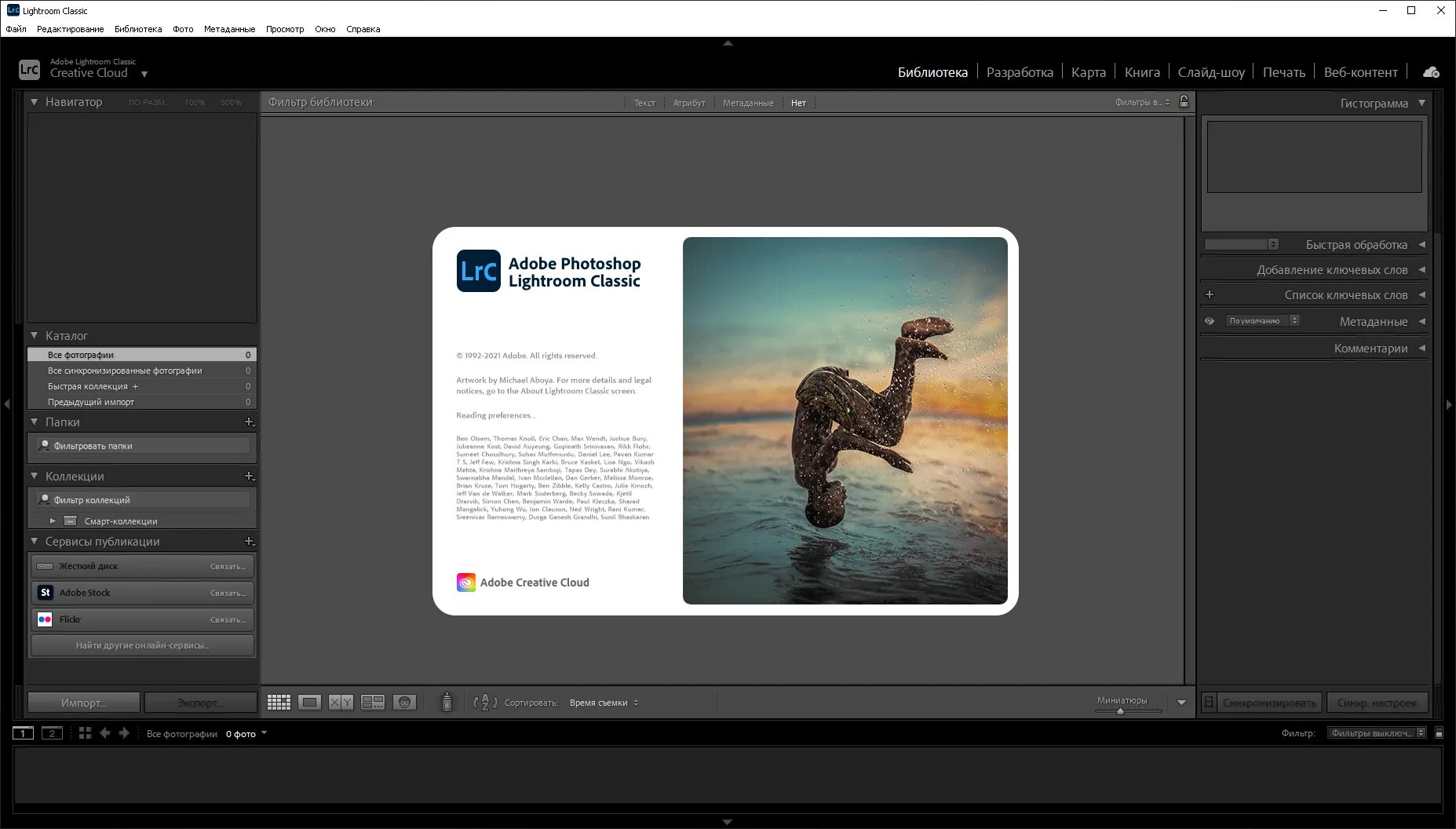Click the Adobe Stock St icon
This screenshot has width=1456, height=829.
pyautogui.click(x=45, y=593)
